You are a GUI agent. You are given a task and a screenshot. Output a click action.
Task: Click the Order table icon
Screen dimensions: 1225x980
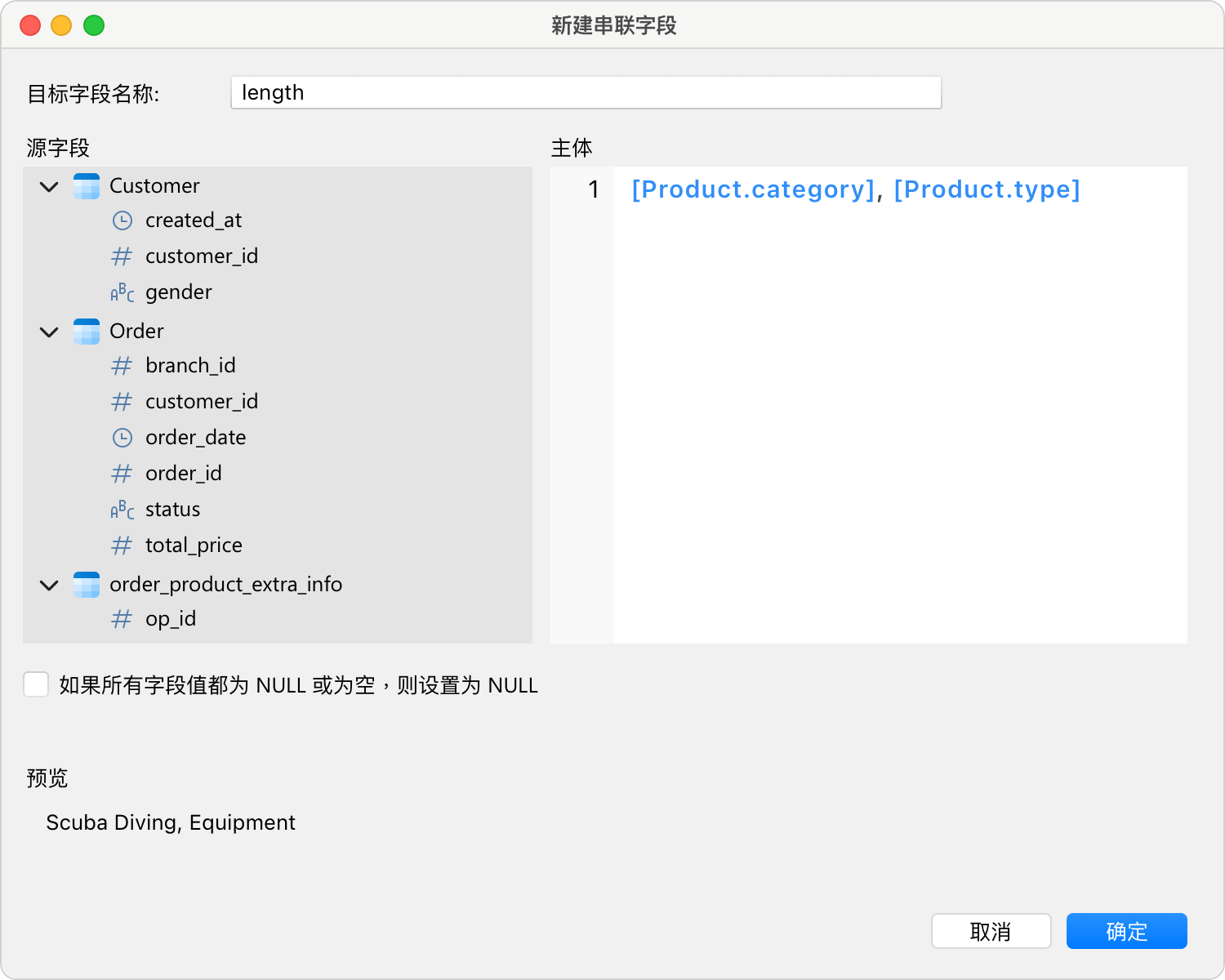(87, 332)
